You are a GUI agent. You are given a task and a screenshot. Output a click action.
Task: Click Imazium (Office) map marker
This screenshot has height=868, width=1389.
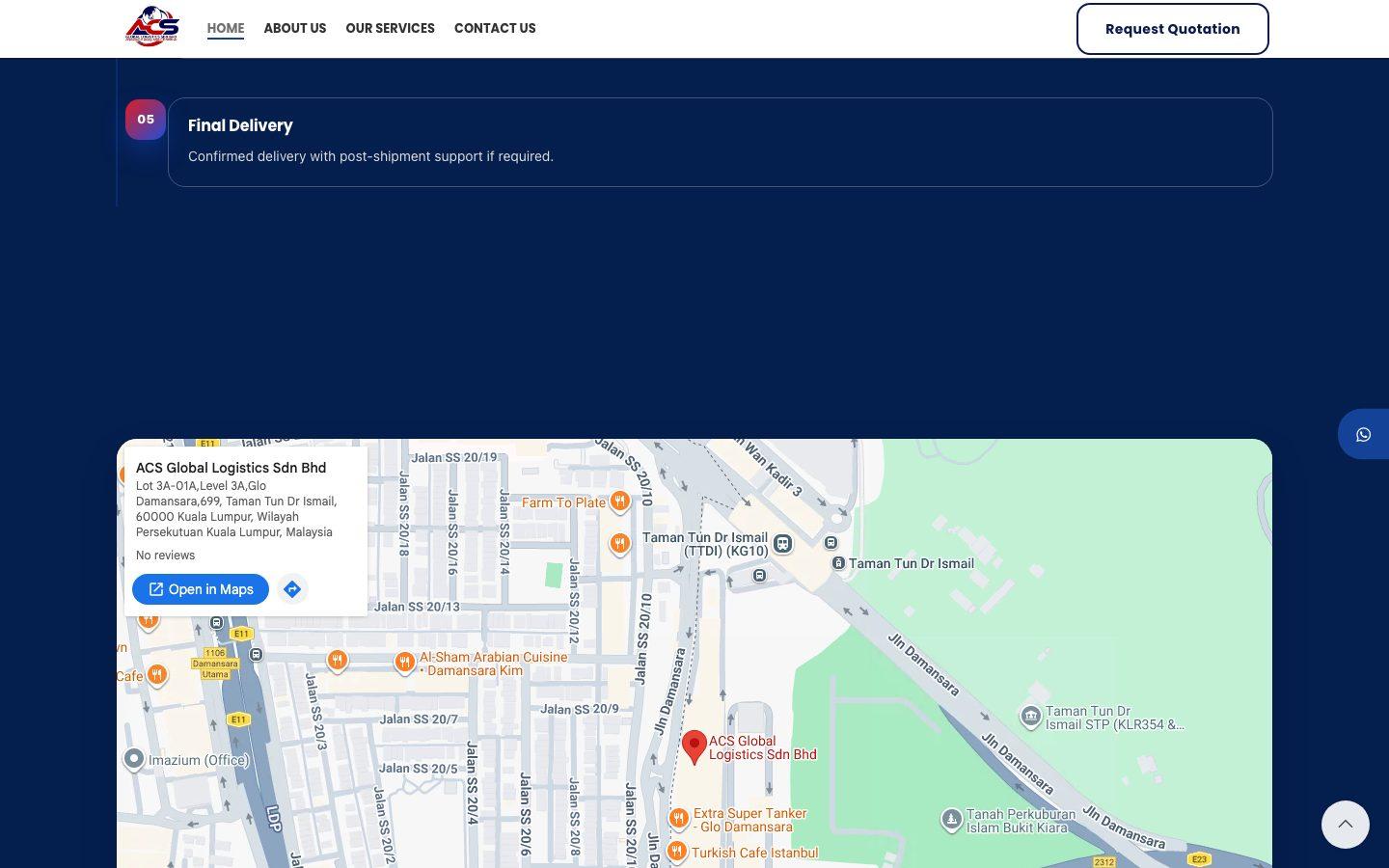134,760
